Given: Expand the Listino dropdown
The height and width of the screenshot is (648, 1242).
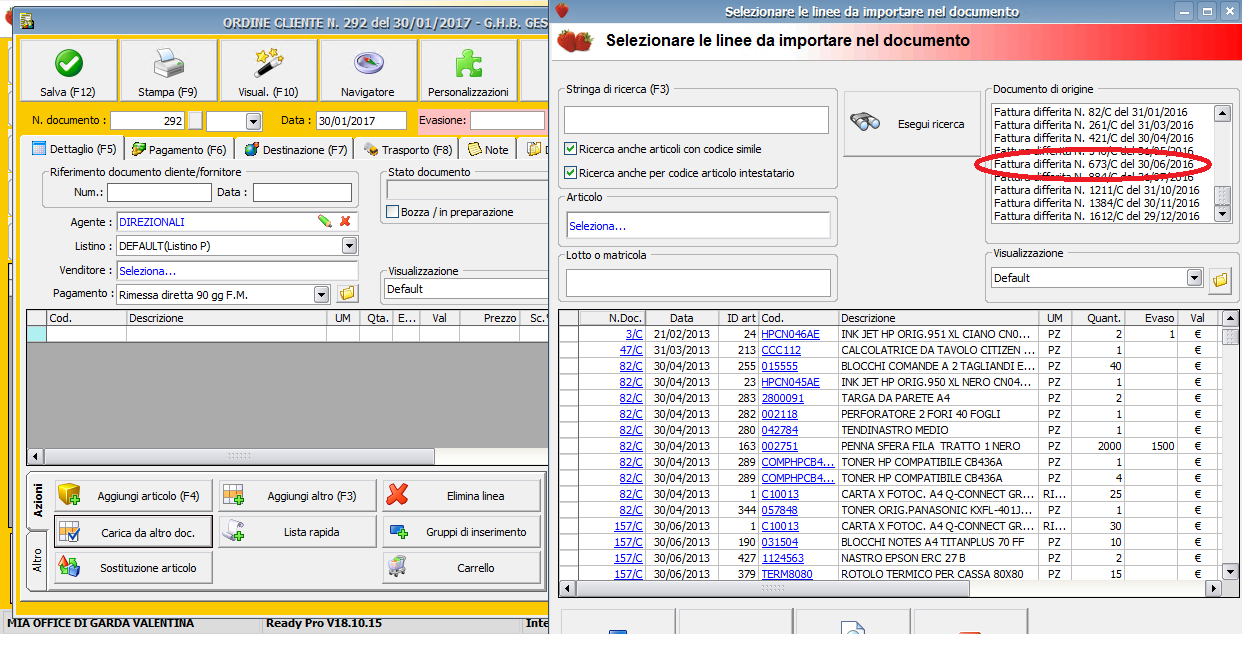Looking at the screenshot, I should pyautogui.click(x=349, y=246).
